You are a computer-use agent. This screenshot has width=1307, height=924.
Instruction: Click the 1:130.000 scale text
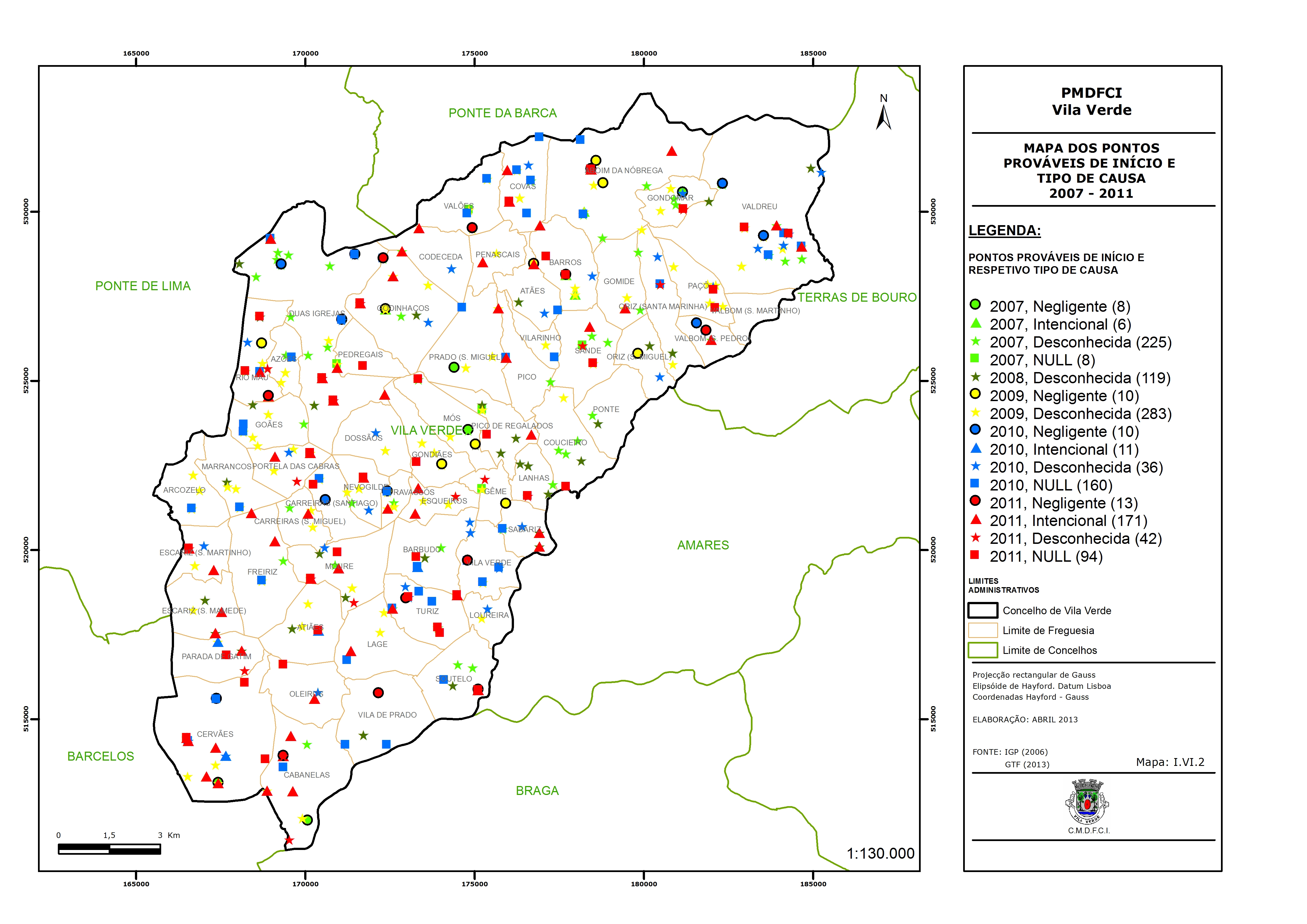tap(880, 853)
